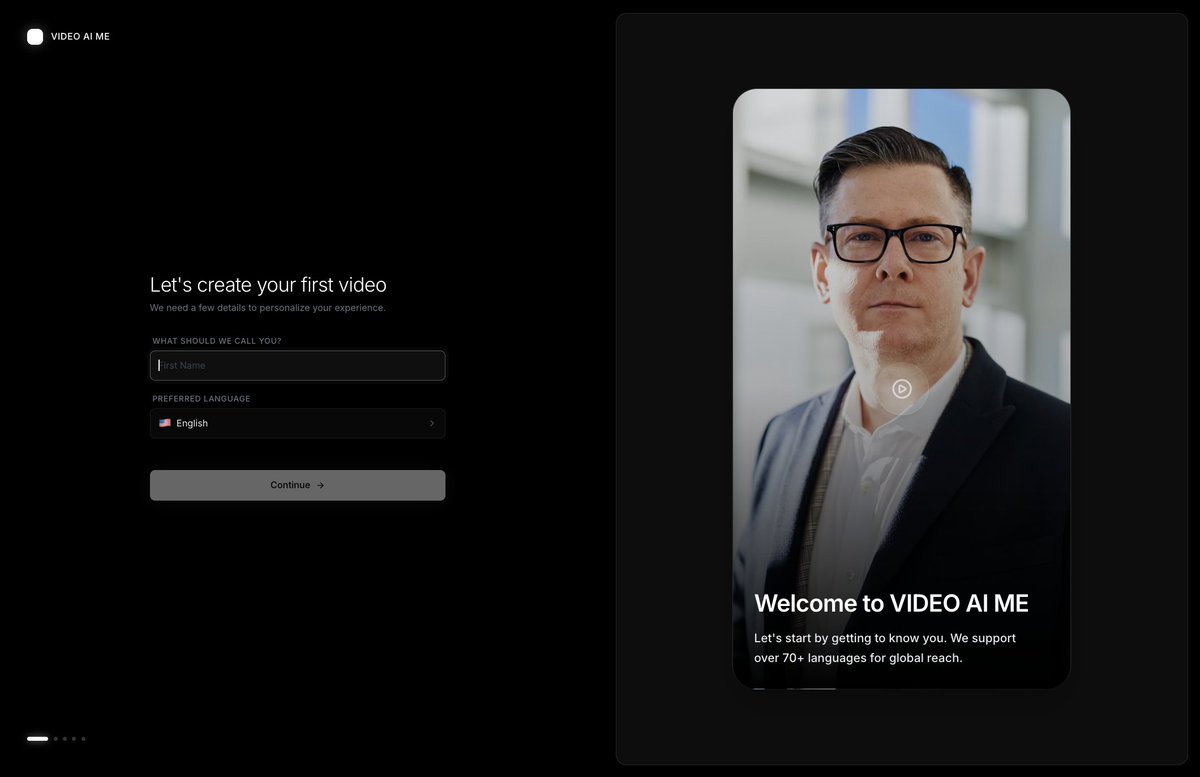The width and height of the screenshot is (1200, 777).
Task: Click the First Name input field
Action: click(x=297, y=365)
